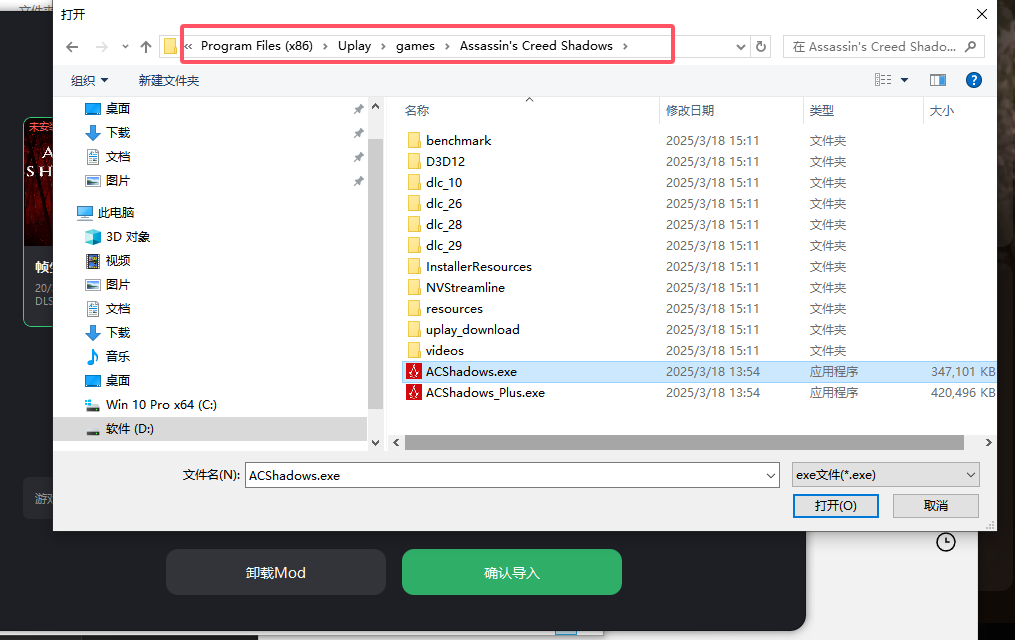This screenshot has width=1015, height=640.
Task: Go up one folder level
Action: tap(146, 47)
